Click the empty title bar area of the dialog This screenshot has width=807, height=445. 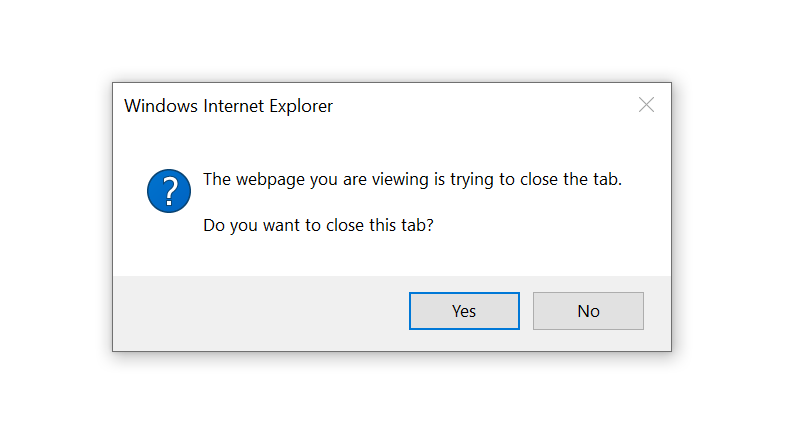484,105
